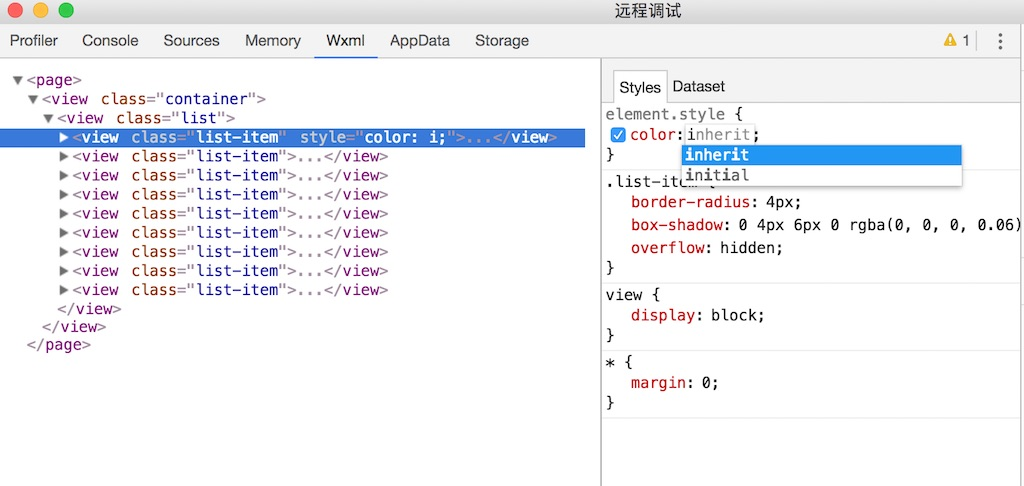The height and width of the screenshot is (486, 1024).
Task: Open the Storage tab
Action: pyautogui.click(x=501, y=41)
